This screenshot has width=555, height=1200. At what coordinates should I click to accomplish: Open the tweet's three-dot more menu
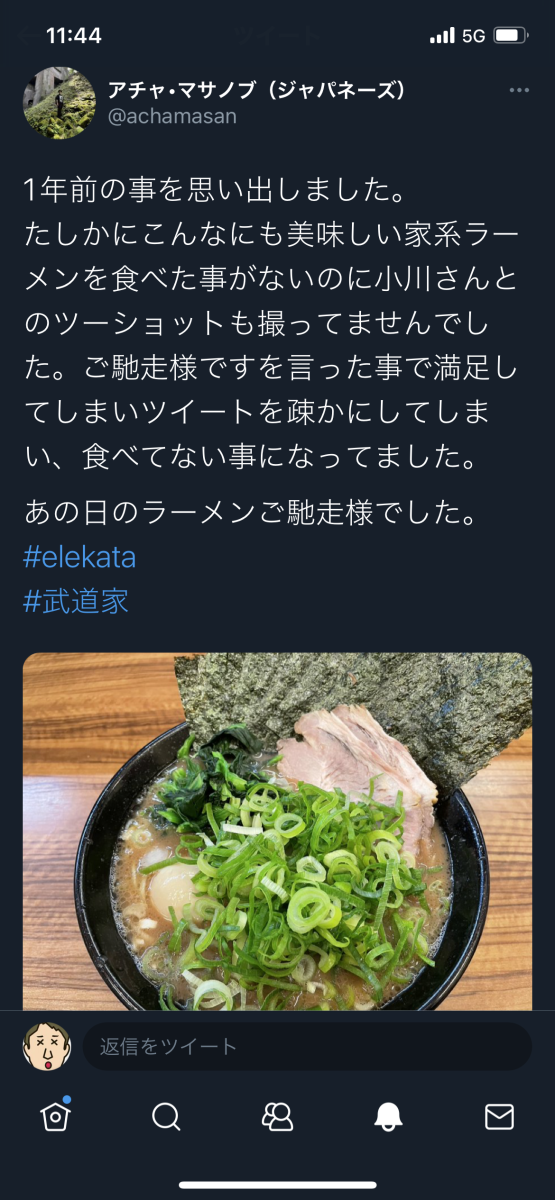(519, 90)
